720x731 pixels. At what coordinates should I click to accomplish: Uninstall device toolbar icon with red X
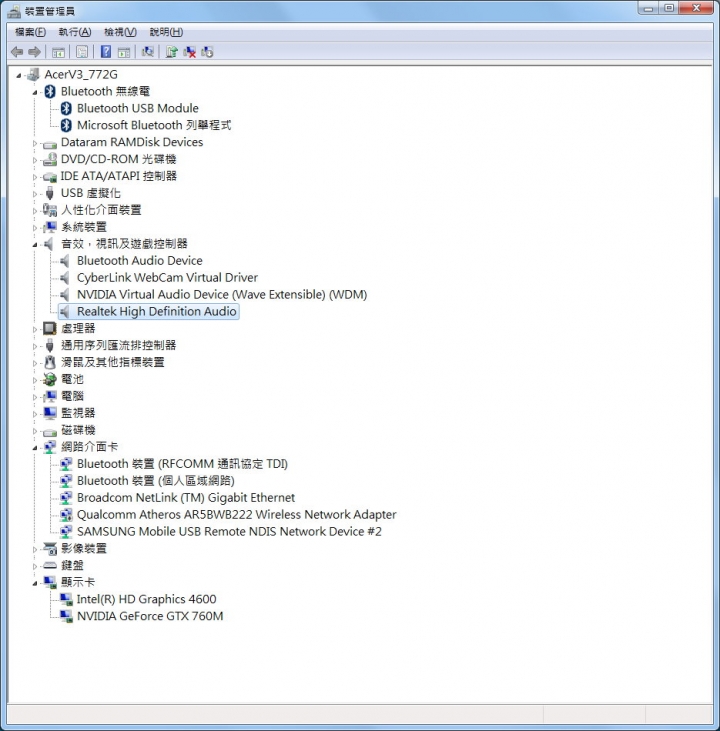coord(189,52)
